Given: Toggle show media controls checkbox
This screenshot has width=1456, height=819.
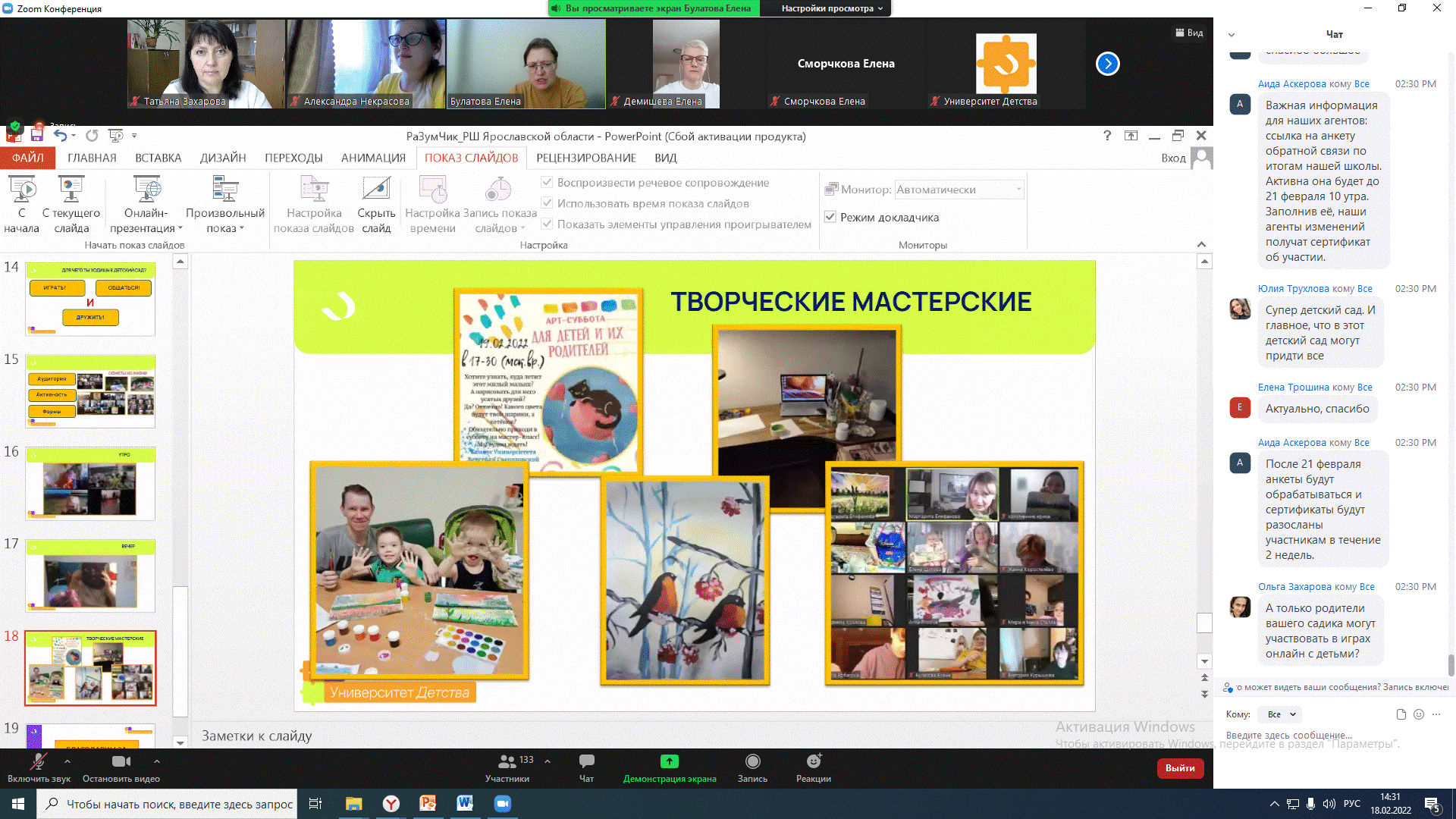Looking at the screenshot, I should [547, 224].
